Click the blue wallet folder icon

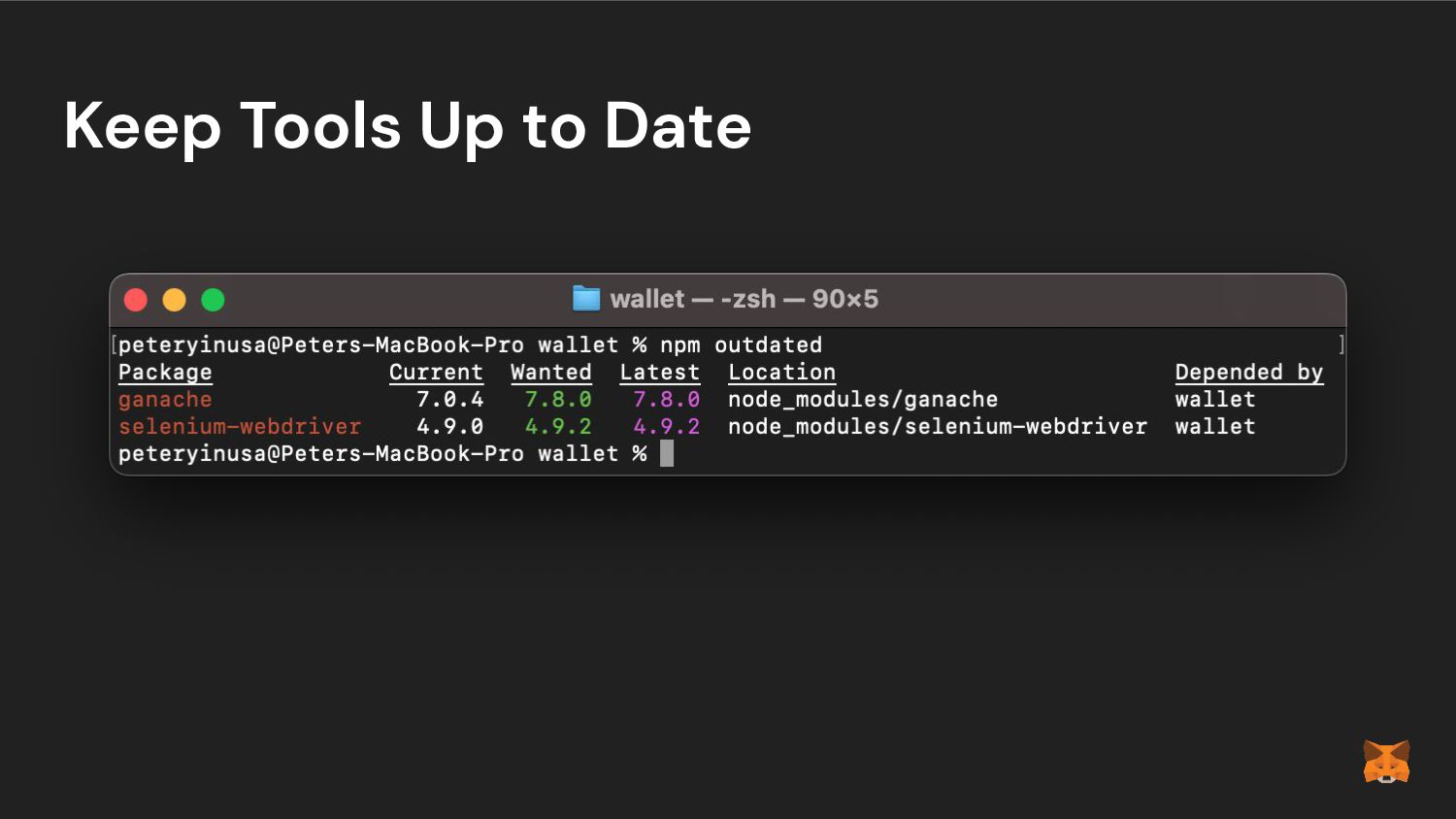(x=586, y=299)
